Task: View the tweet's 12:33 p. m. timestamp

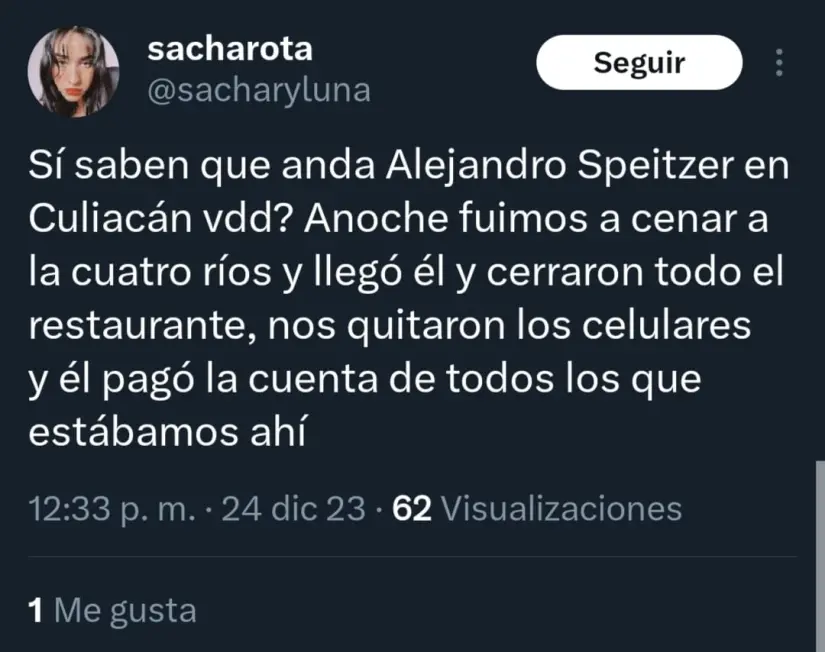Action: [x=112, y=509]
